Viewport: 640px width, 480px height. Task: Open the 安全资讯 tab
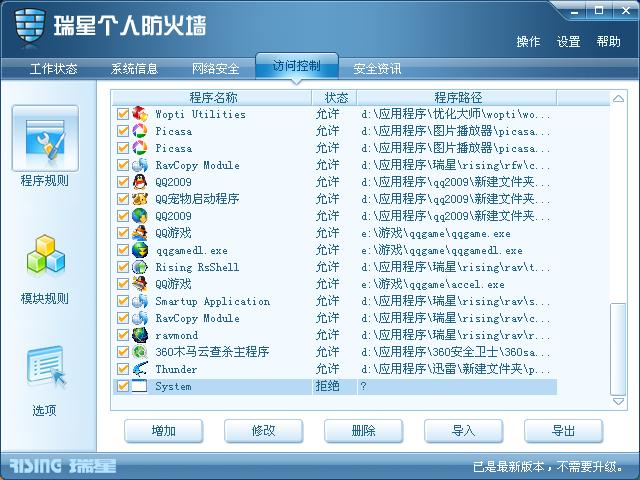pyautogui.click(x=377, y=69)
